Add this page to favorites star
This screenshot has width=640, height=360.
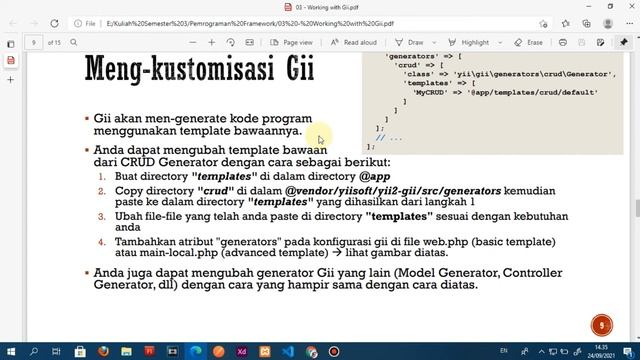point(543,24)
